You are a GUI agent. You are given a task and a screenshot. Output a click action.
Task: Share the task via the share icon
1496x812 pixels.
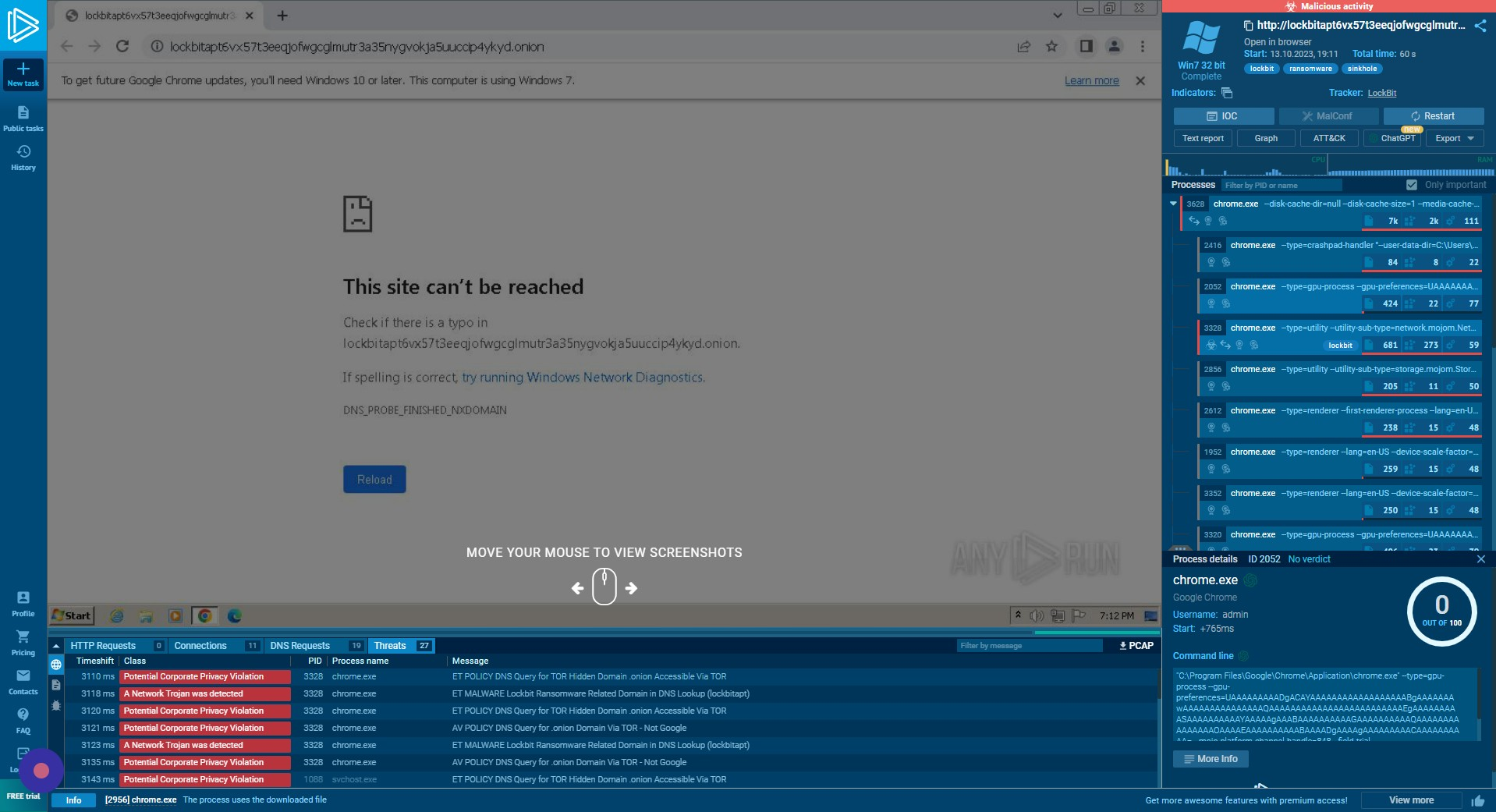pos(1480,26)
